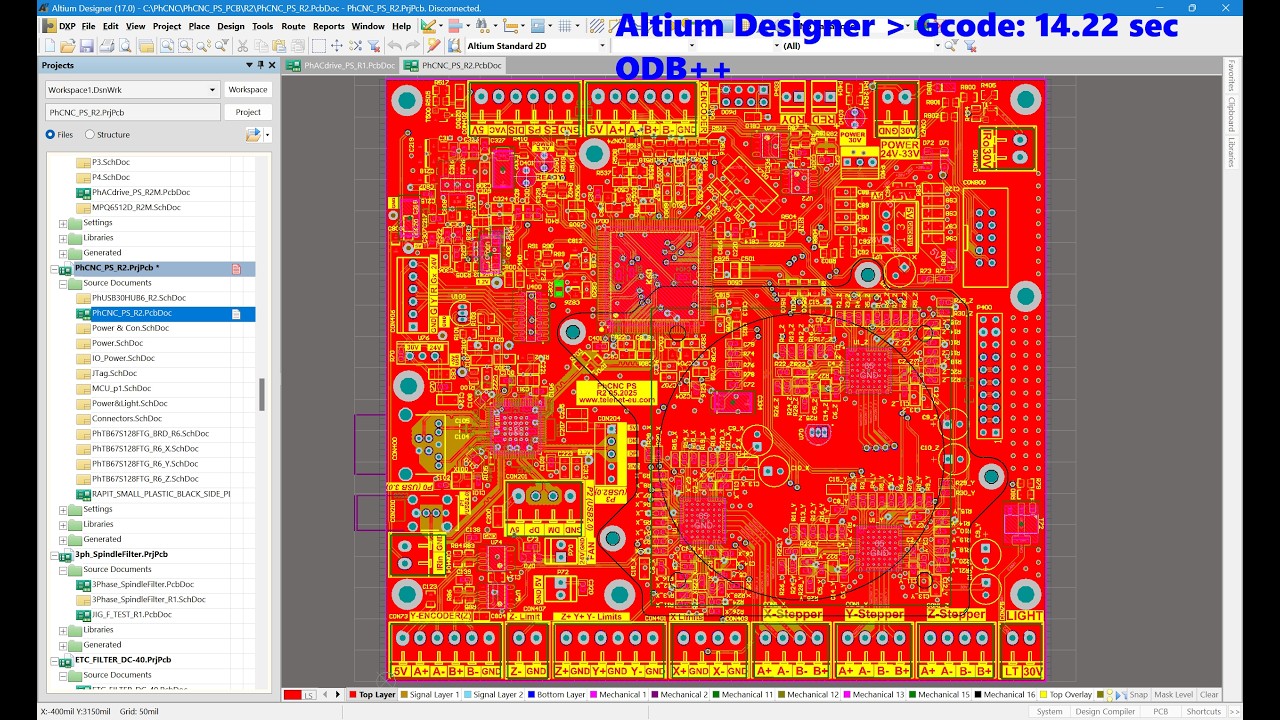Click the Undo arrow icon
Screen dimensions: 1280x720
click(x=394, y=46)
